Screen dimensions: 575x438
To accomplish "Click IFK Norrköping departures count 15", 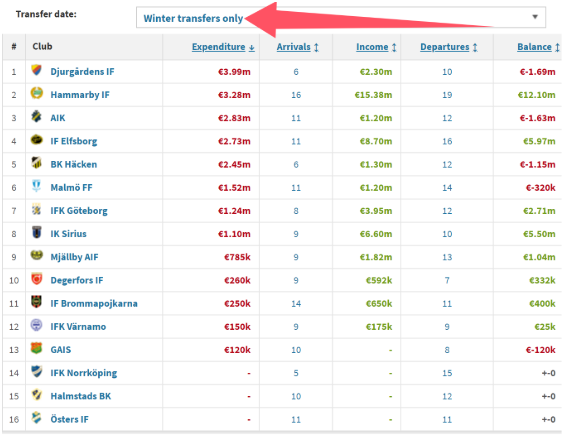I will coord(447,373).
